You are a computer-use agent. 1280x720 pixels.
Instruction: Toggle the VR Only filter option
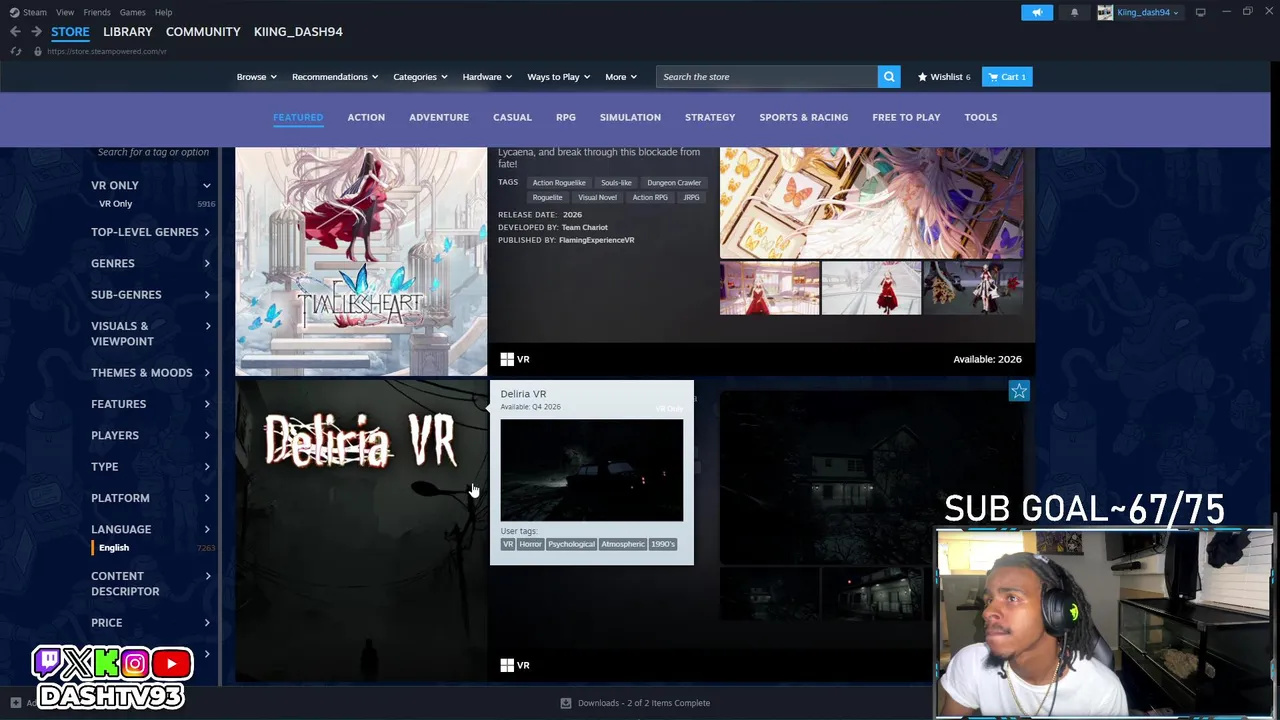pyautogui.click(x=115, y=204)
